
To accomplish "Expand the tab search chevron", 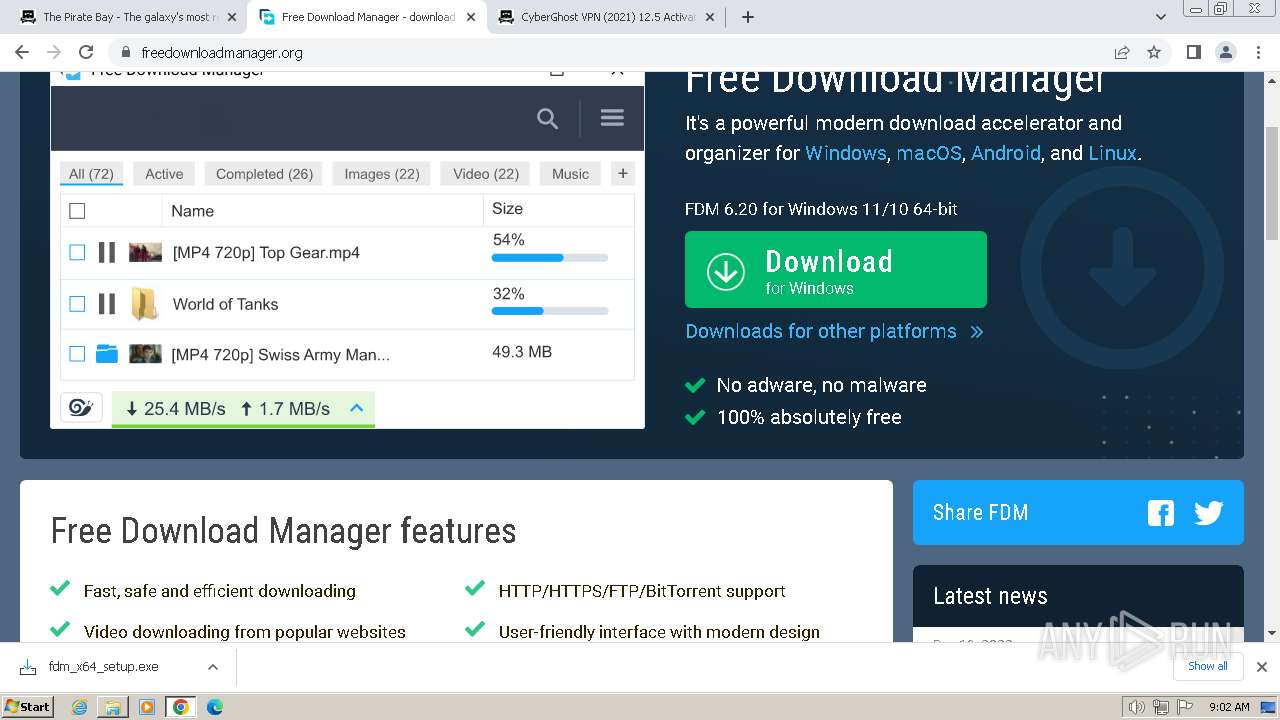I will [x=1161, y=17].
